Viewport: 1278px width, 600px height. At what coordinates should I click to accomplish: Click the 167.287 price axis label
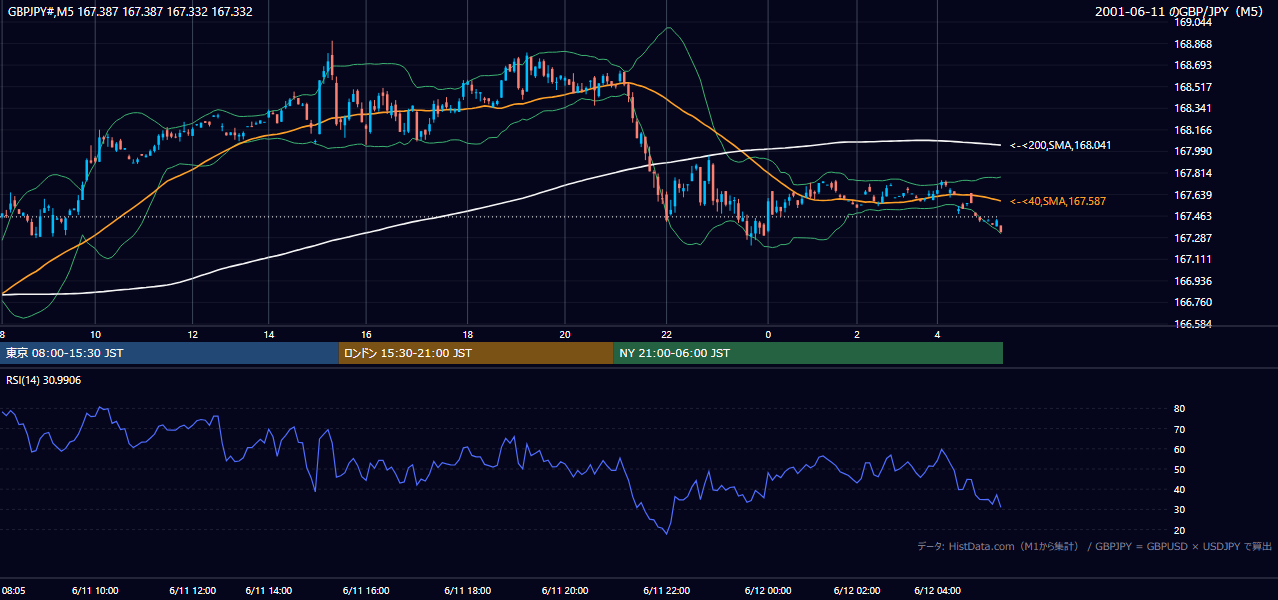pos(1193,238)
